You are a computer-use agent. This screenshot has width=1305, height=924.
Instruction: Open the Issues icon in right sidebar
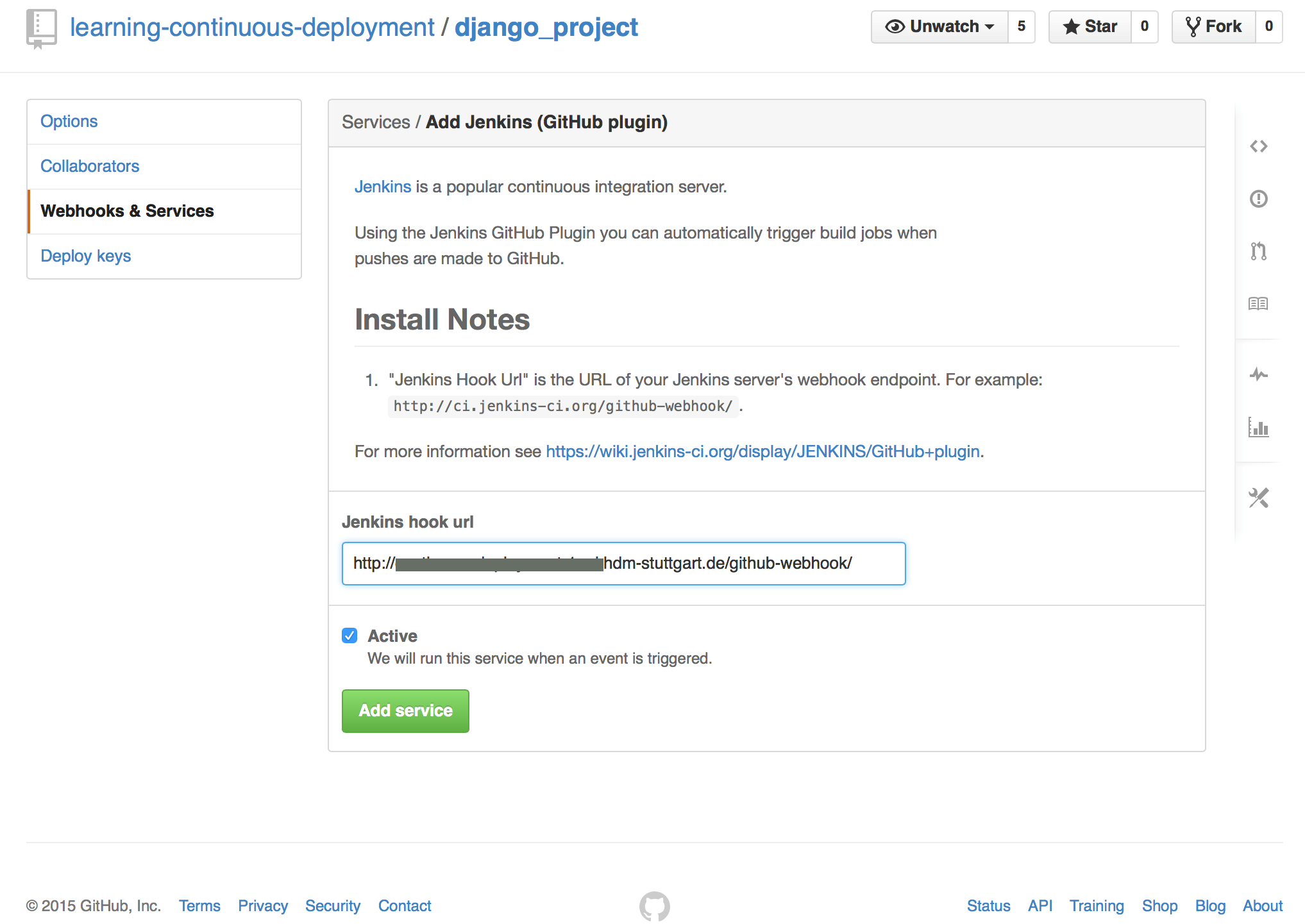pyautogui.click(x=1258, y=199)
